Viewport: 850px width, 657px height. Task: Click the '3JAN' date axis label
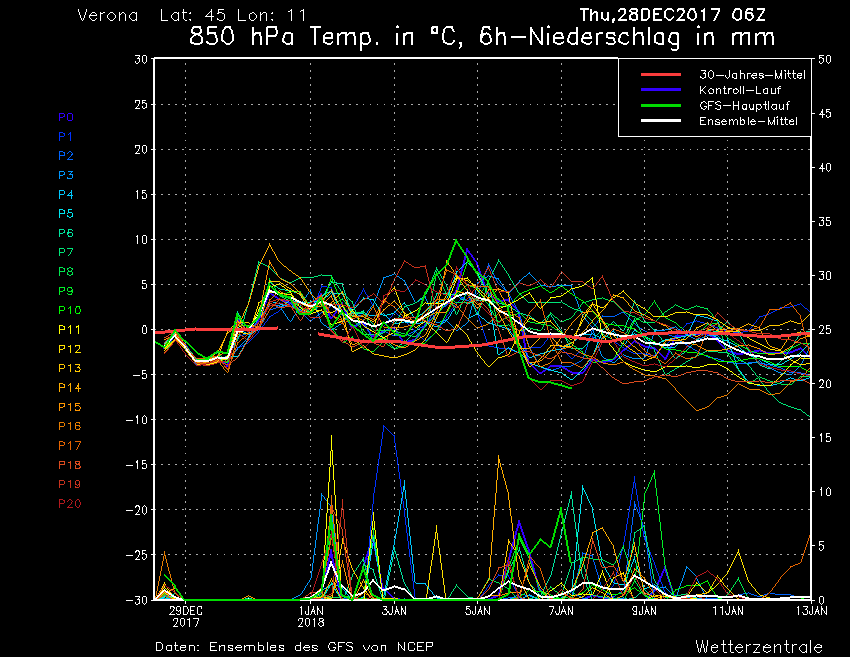coord(394,611)
